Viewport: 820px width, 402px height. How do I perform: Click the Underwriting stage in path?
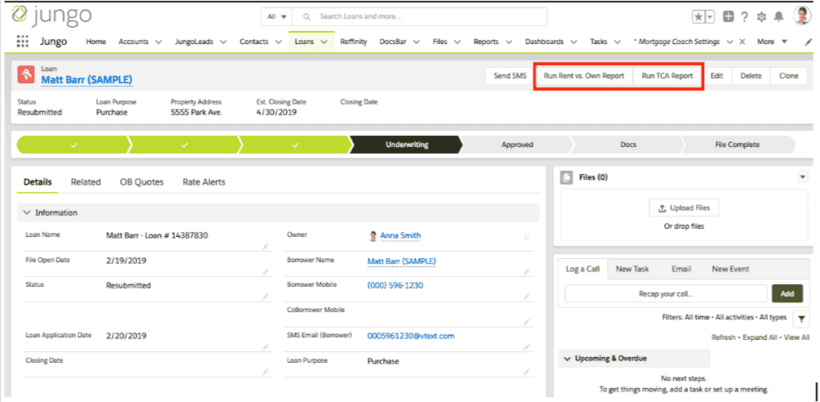(407, 145)
